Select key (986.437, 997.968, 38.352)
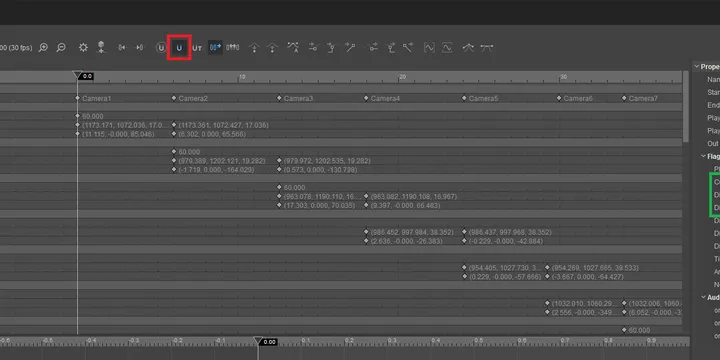Viewport: 720px width, 360px height. (464, 232)
